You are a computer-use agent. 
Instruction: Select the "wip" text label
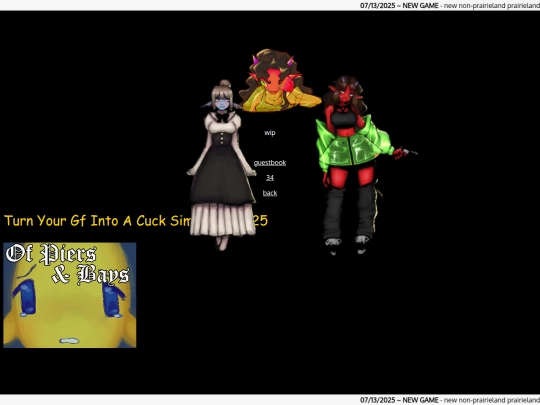pyautogui.click(x=270, y=133)
